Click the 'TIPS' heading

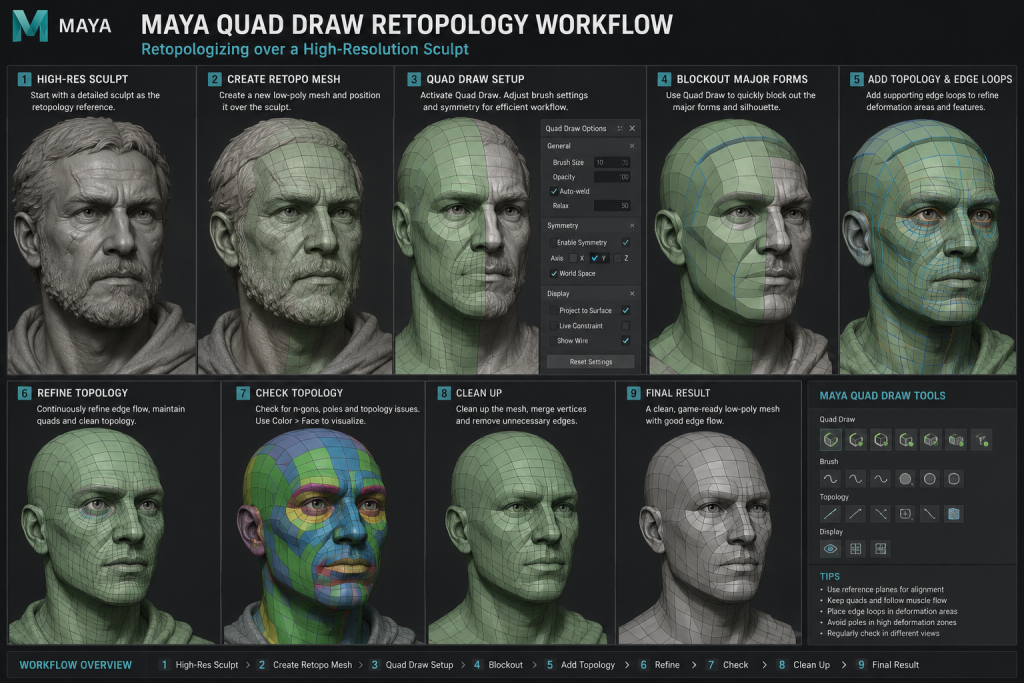click(x=829, y=577)
